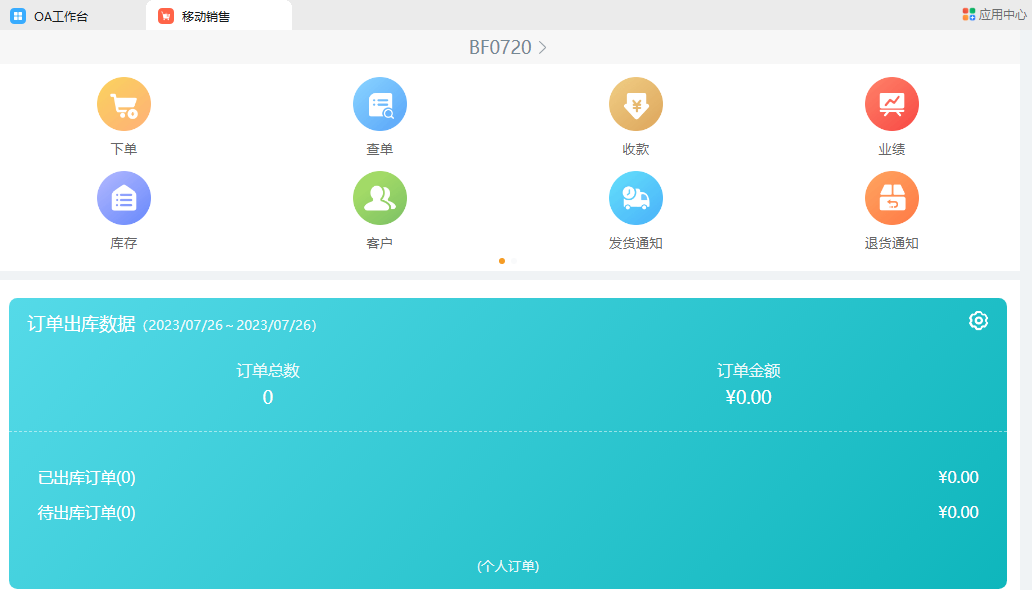Click the 订单总数 order count value
Screen dimensions: 1032x590
click(x=268, y=397)
